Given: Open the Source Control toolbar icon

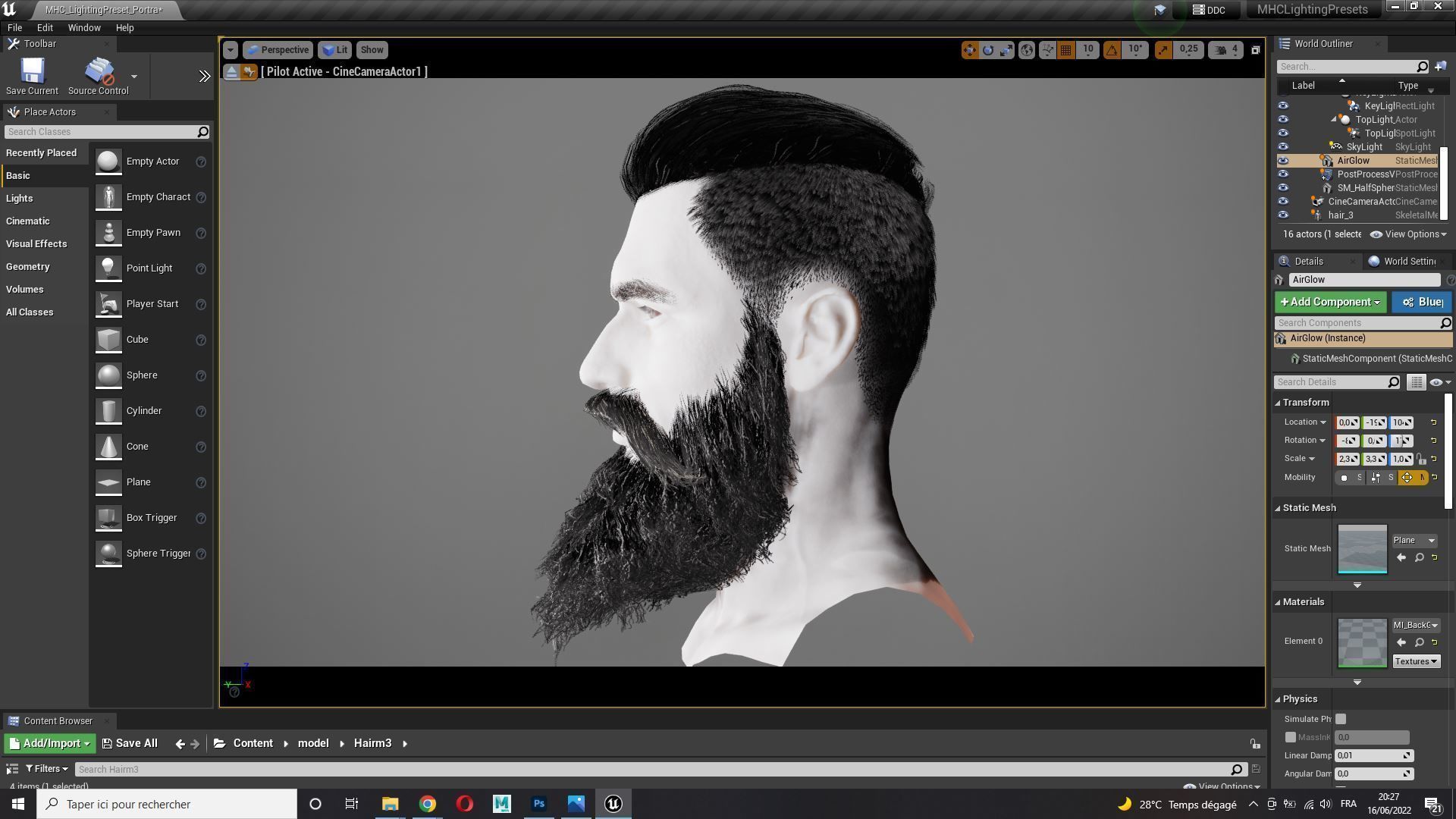Looking at the screenshot, I should click(99, 76).
